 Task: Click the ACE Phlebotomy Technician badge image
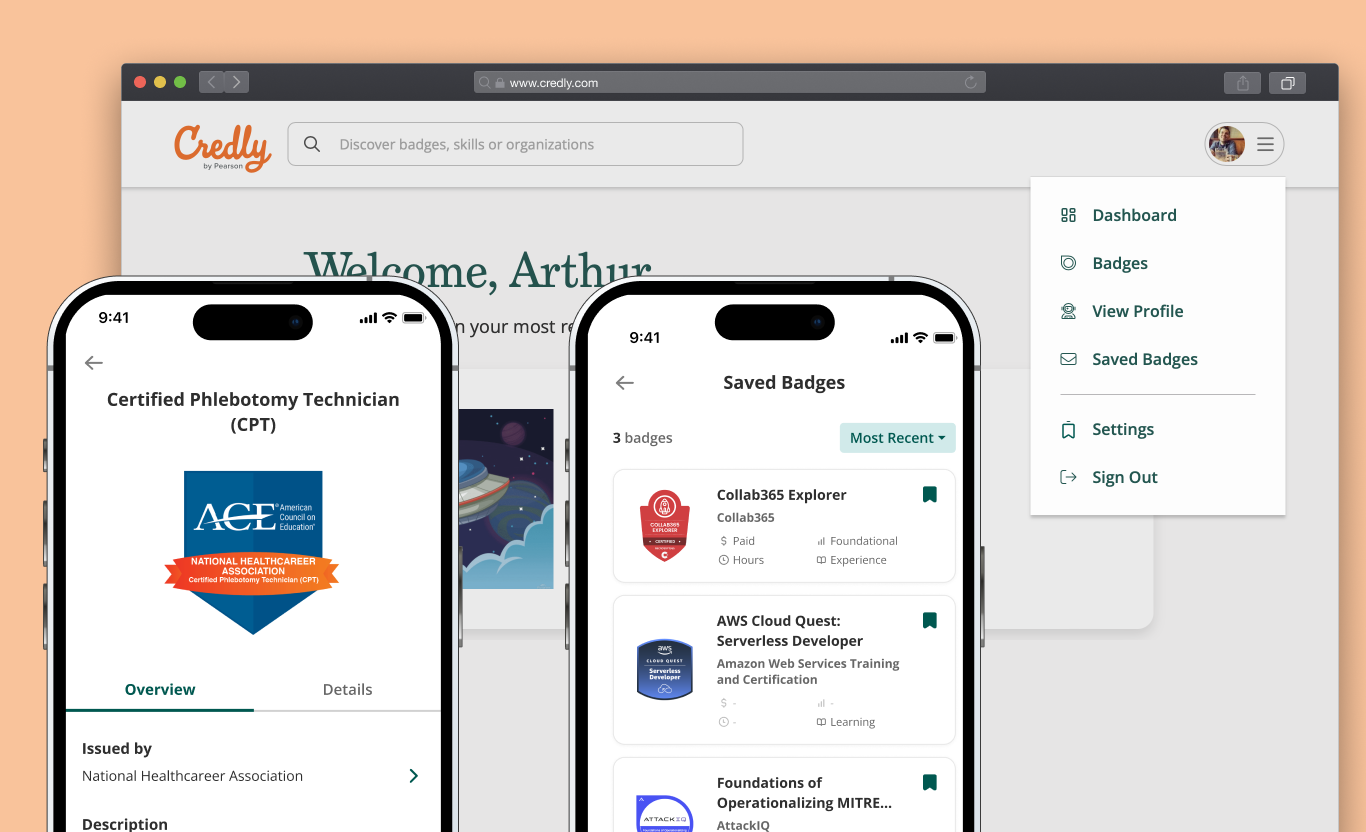tap(253, 552)
